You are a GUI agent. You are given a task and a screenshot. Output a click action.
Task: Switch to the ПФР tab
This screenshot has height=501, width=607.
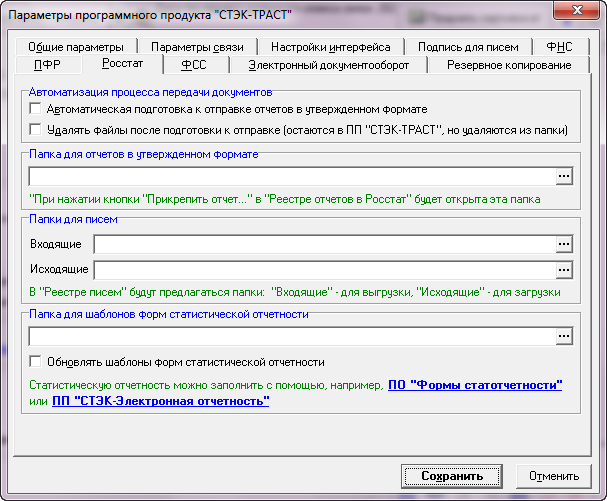[48, 65]
